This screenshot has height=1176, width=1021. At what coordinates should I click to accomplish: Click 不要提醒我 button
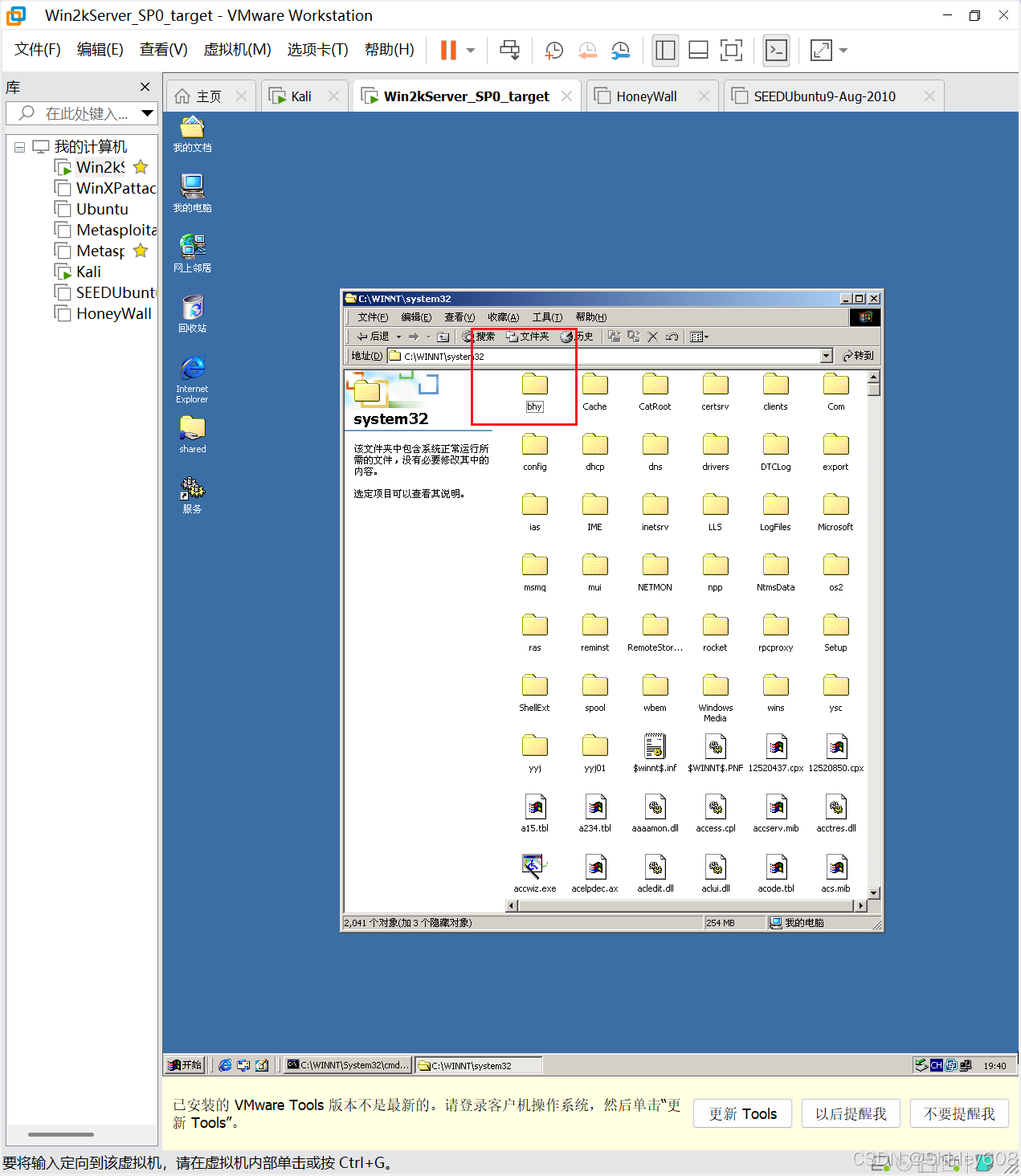click(x=959, y=1113)
